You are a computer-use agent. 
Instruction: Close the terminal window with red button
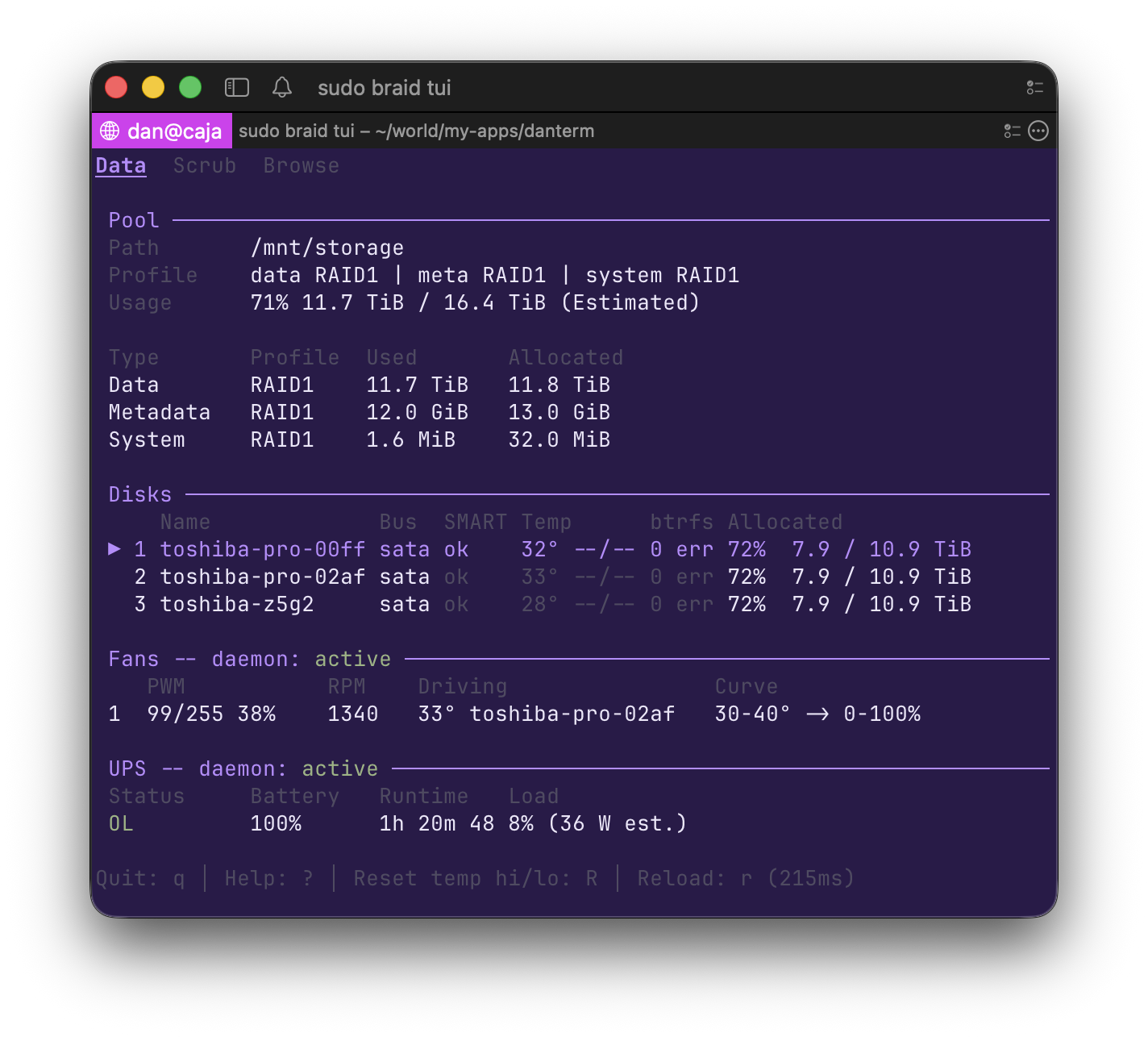click(x=116, y=87)
